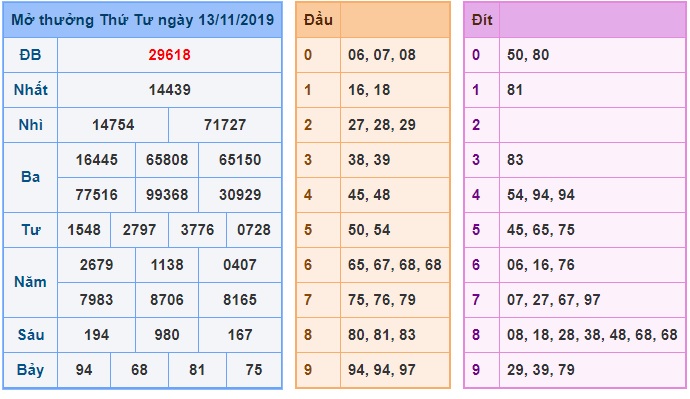The height and width of the screenshot is (399, 690).
Task: Select the Ba row label
Action: [30, 177]
